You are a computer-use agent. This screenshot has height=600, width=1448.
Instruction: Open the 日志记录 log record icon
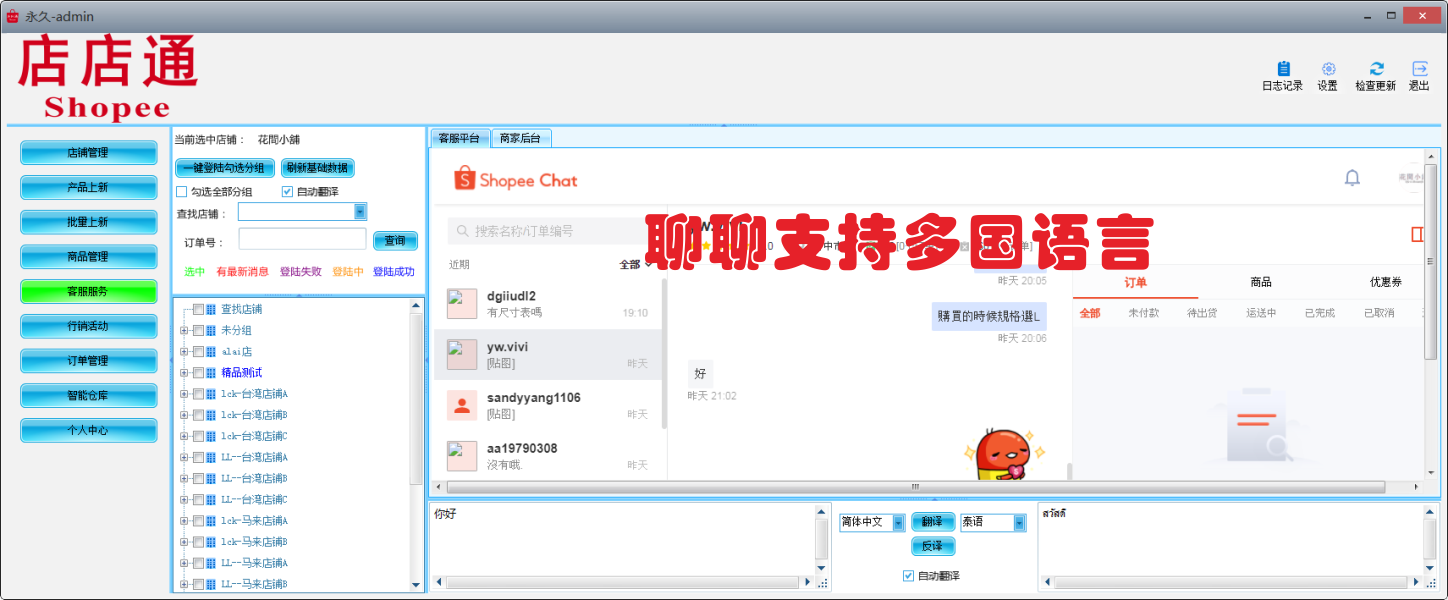[x=1284, y=68]
